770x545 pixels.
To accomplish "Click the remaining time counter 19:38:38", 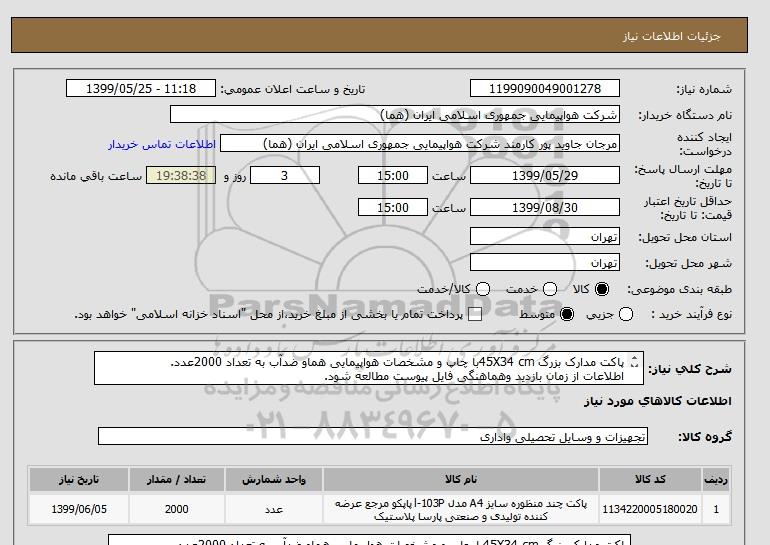I will pos(181,175).
